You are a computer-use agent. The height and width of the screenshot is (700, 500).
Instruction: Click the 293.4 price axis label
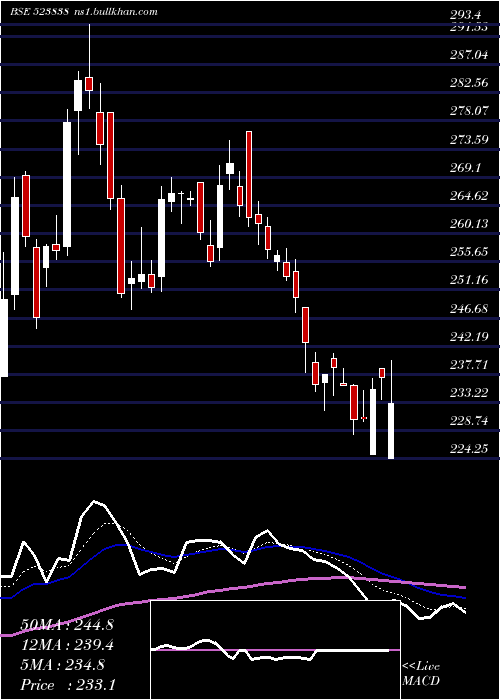tap(465, 16)
